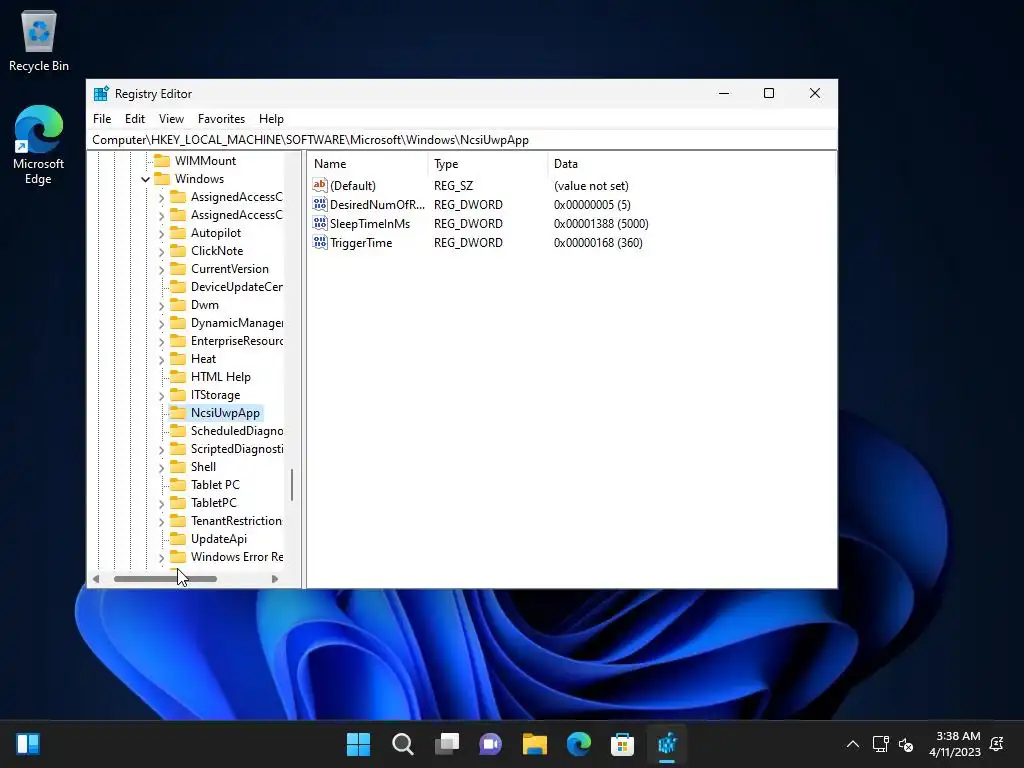Select the ScriptedDiagnosti key
The image size is (1024, 768).
[x=236, y=449]
